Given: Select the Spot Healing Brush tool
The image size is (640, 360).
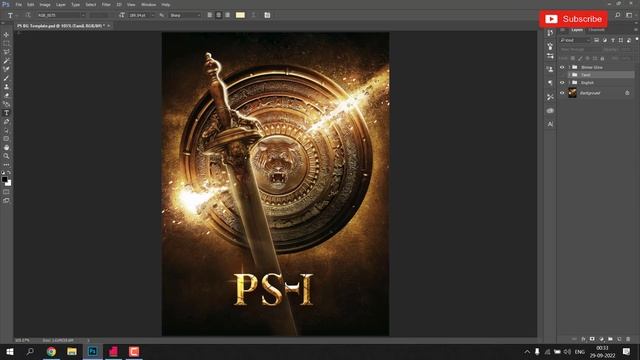Looking at the screenshot, I should [x=6, y=69].
